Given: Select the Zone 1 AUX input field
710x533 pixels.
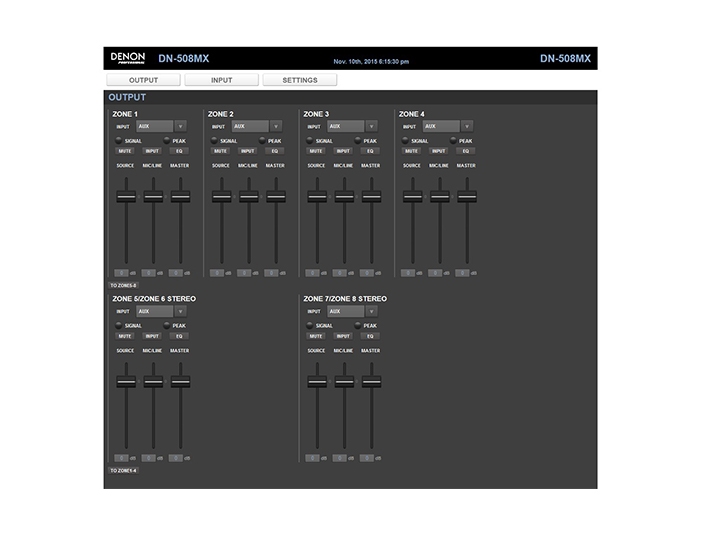Looking at the screenshot, I should coord(154,126).
